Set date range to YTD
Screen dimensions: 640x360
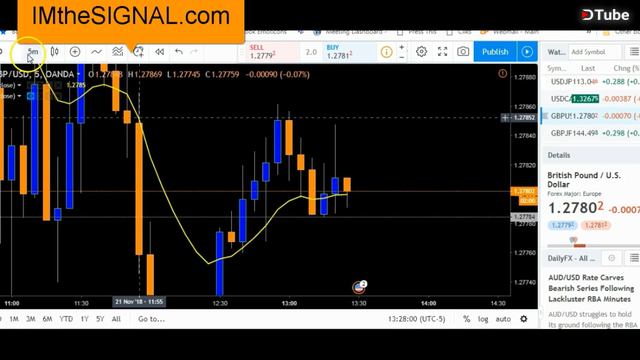(66, 319)
